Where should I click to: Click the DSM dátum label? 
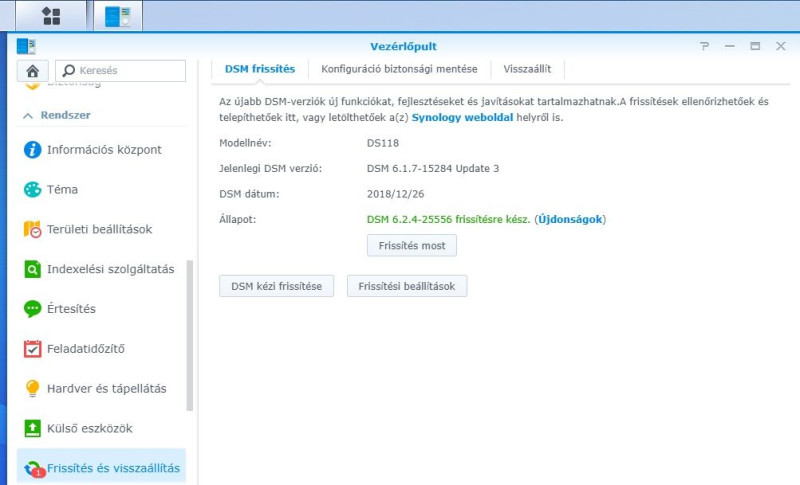249,194
